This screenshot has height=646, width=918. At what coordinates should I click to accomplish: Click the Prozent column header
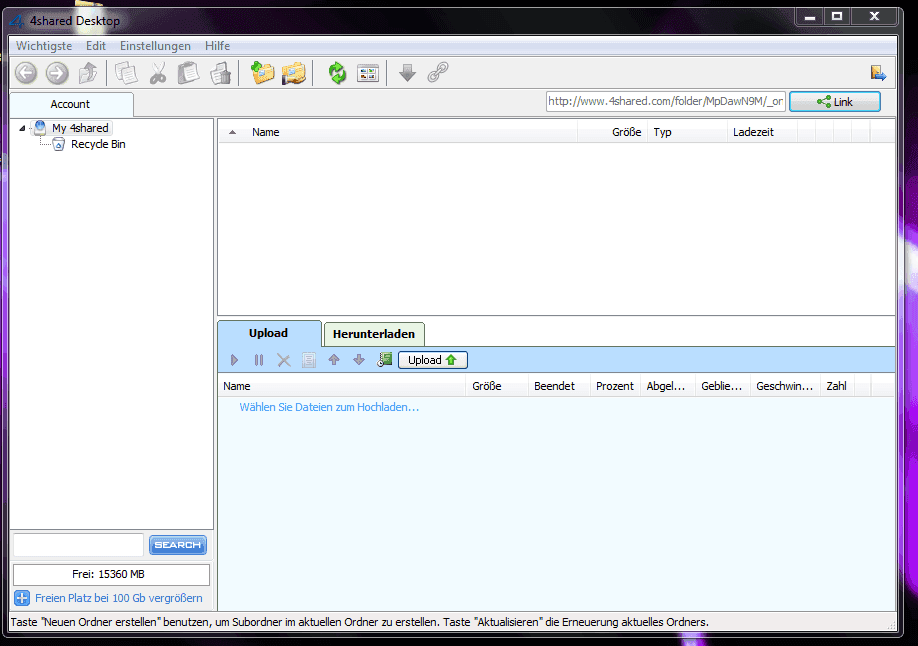click(x=615, y=386)
